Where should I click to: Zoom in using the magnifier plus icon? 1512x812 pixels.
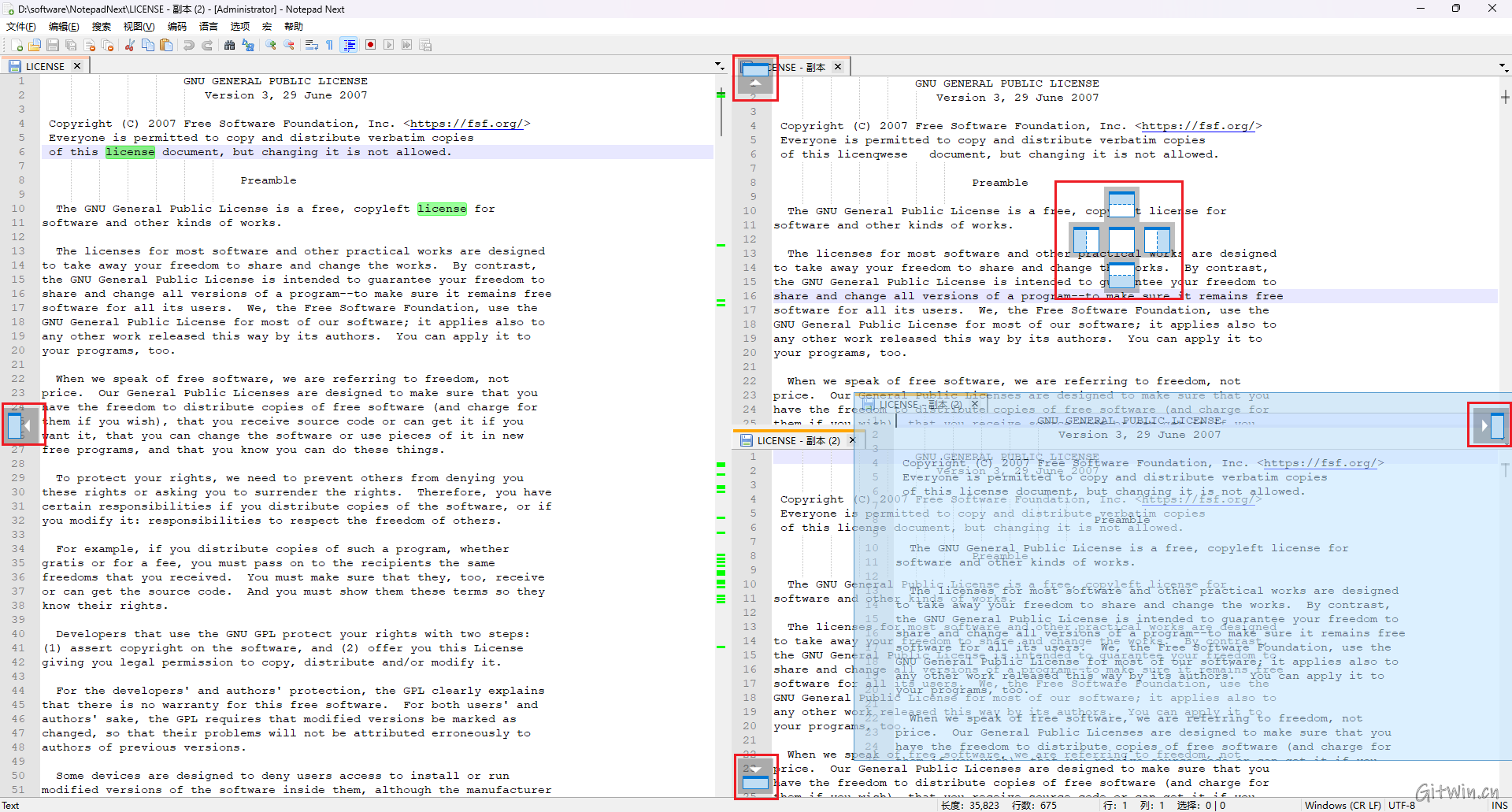[x=271, y=46]
